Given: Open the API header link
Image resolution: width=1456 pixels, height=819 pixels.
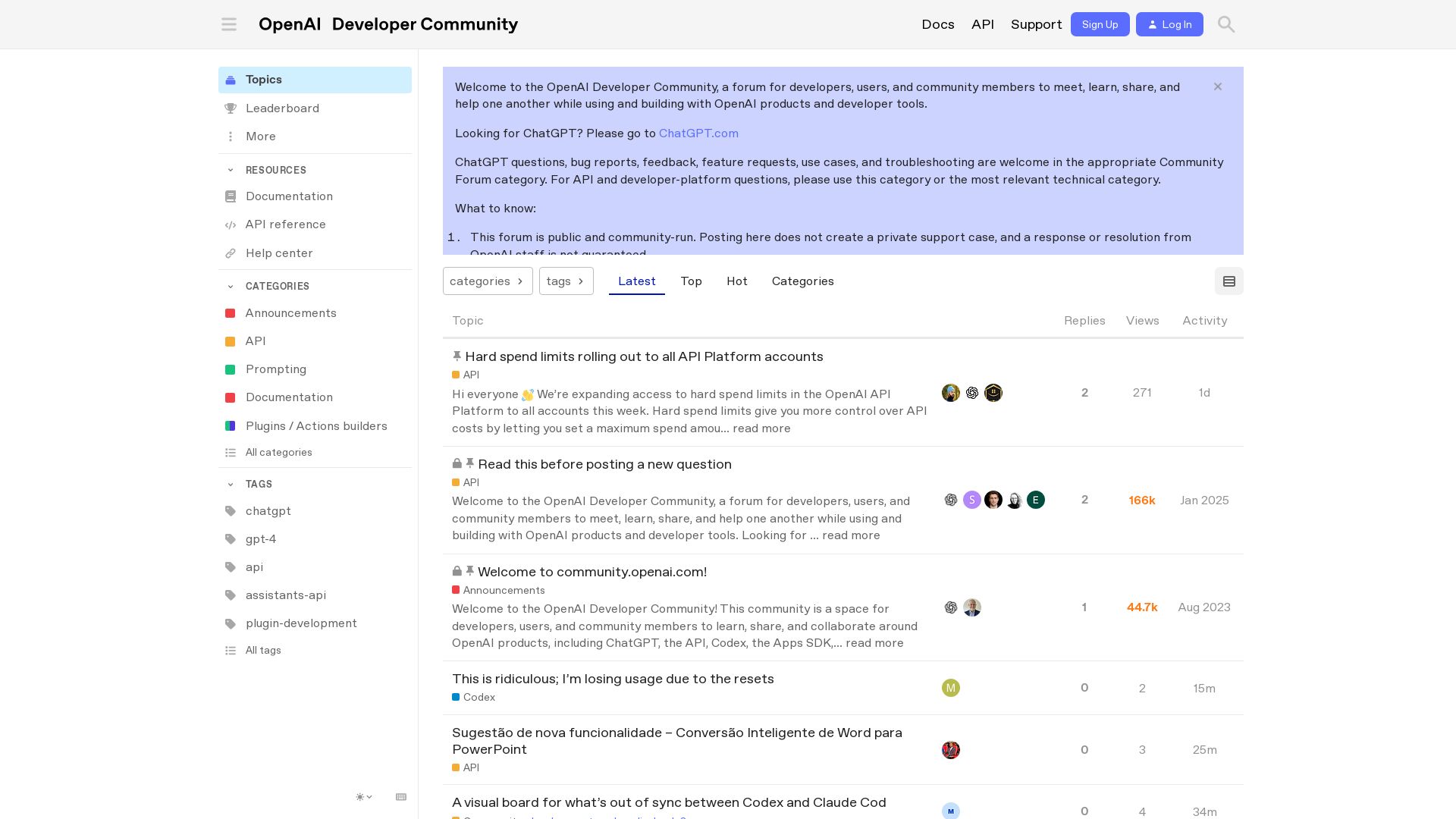Looking at the screenshot, I should (x=983, y=24).
